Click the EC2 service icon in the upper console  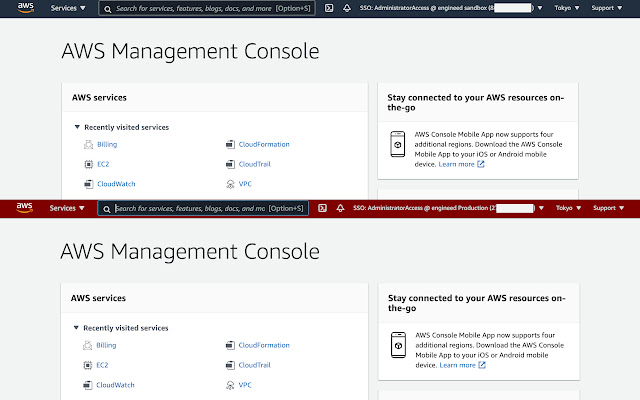(x=89, y=164)
